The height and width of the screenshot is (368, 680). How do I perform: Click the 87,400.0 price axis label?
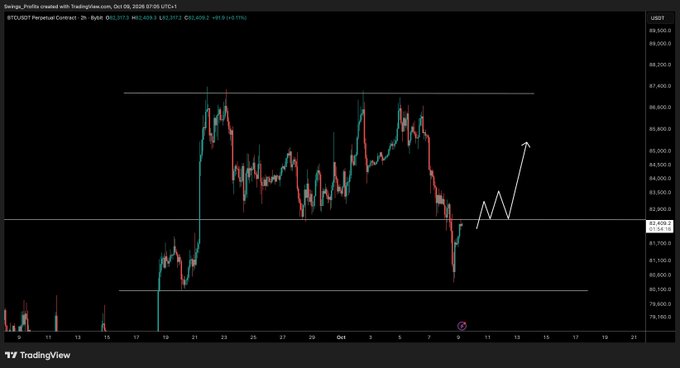[x=660, y=86]
